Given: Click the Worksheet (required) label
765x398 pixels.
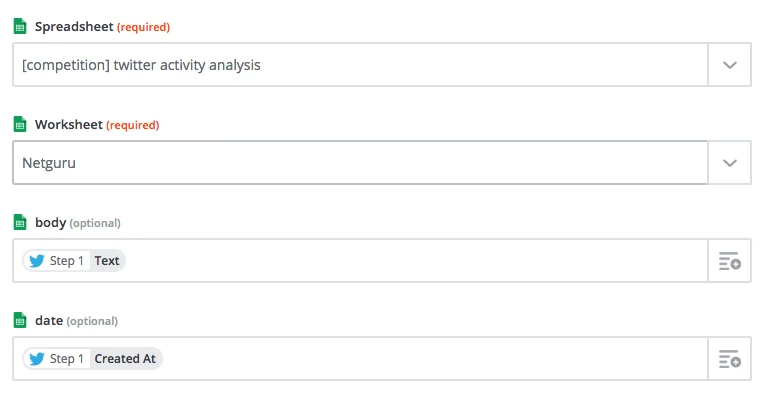Looking at the screenshot, I should point(97,125).
